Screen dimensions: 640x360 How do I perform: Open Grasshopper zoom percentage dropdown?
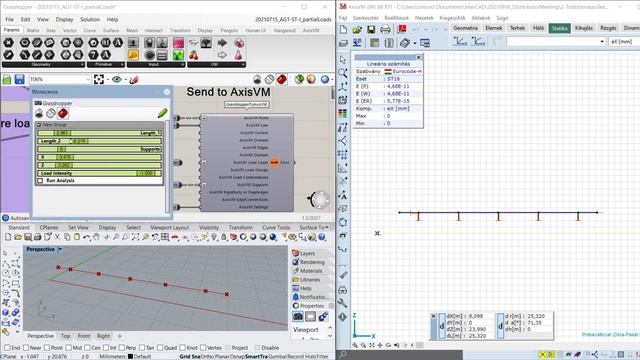(x=88, y=79)
